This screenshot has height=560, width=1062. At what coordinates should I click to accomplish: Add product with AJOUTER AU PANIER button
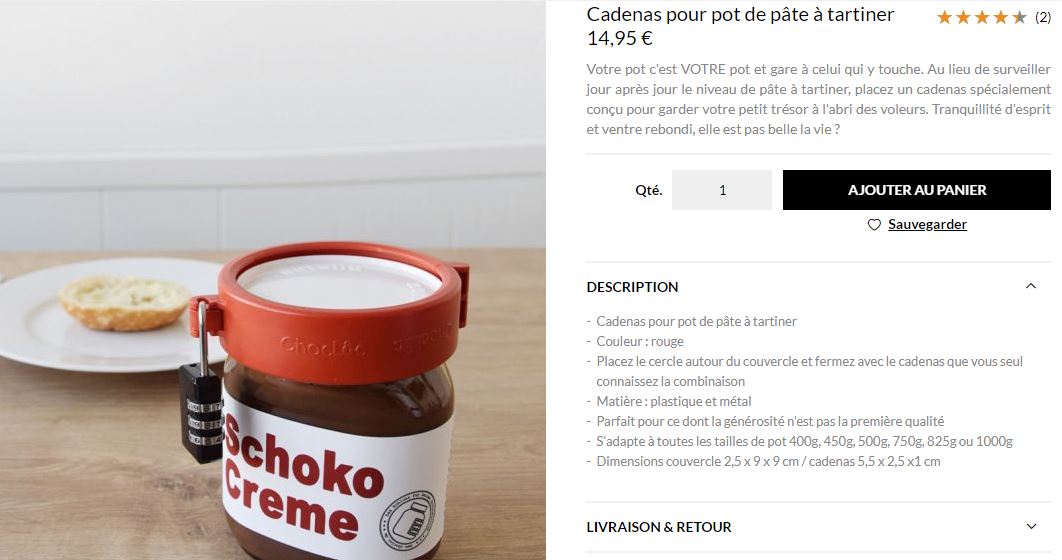pos(916,190)
